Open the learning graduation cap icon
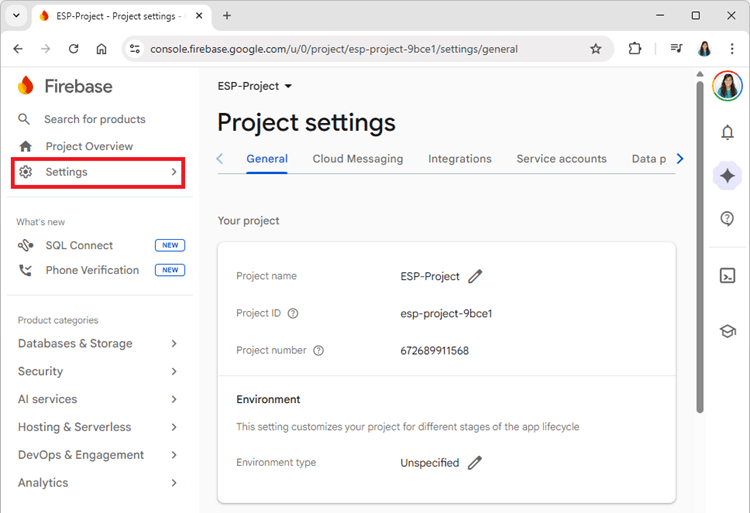 tap(727, 331)
